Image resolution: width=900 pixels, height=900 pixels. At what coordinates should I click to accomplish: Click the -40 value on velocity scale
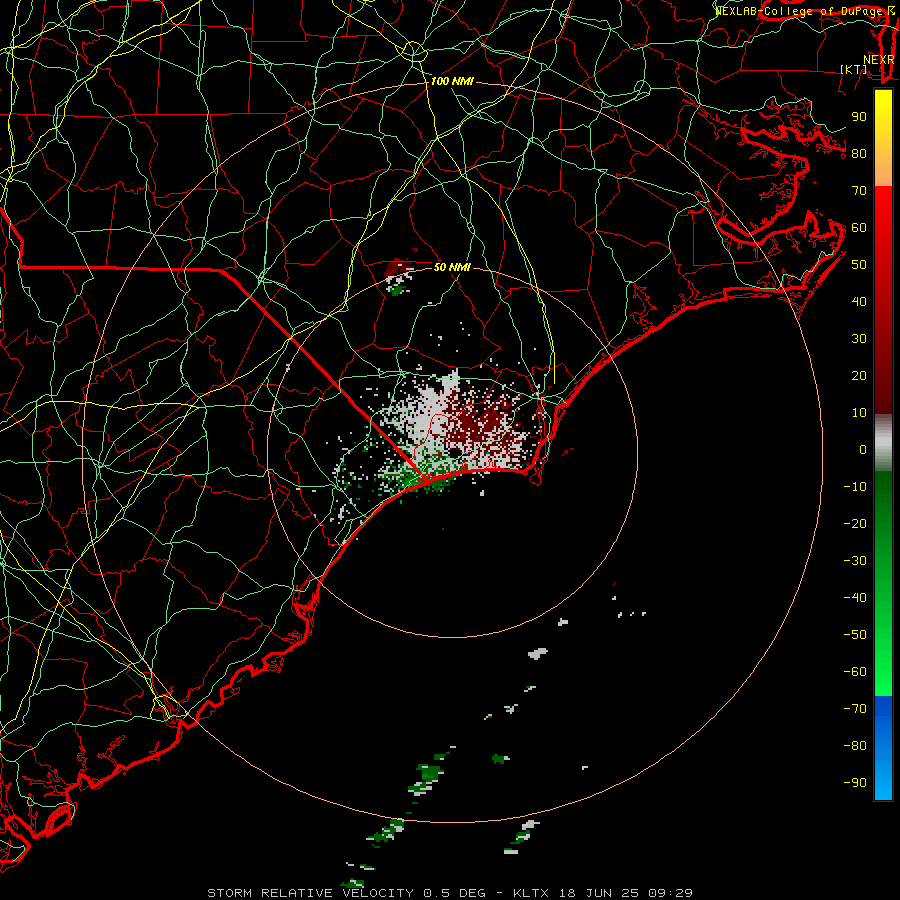pyautogui.click(x=855, y=598)
